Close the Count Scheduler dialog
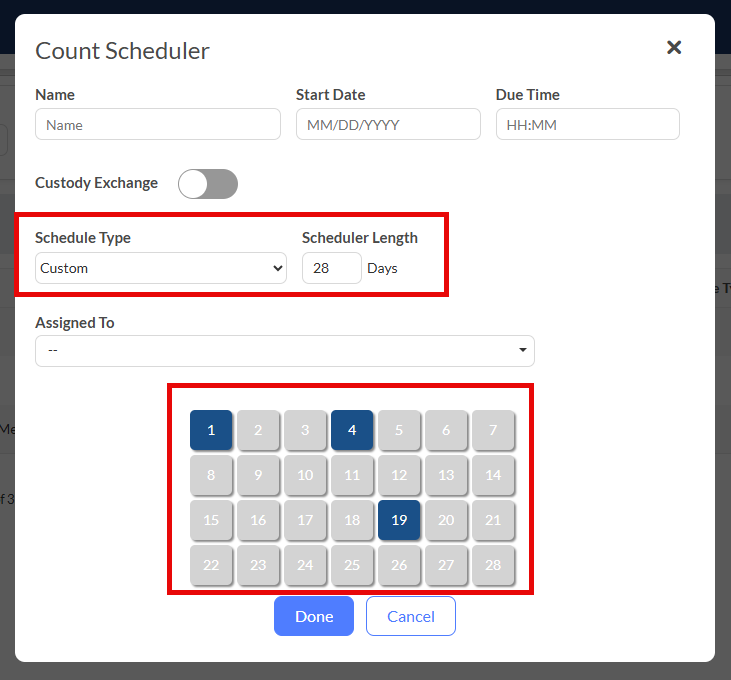The width and height of the screenshot is (731, 680). 674,47
